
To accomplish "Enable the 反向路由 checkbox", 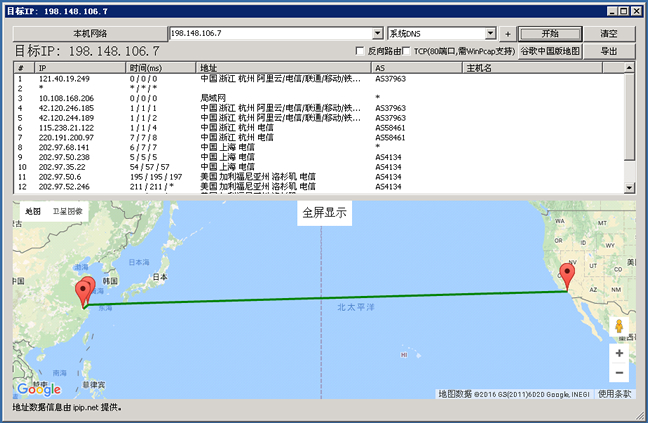I will pos(360,51).
